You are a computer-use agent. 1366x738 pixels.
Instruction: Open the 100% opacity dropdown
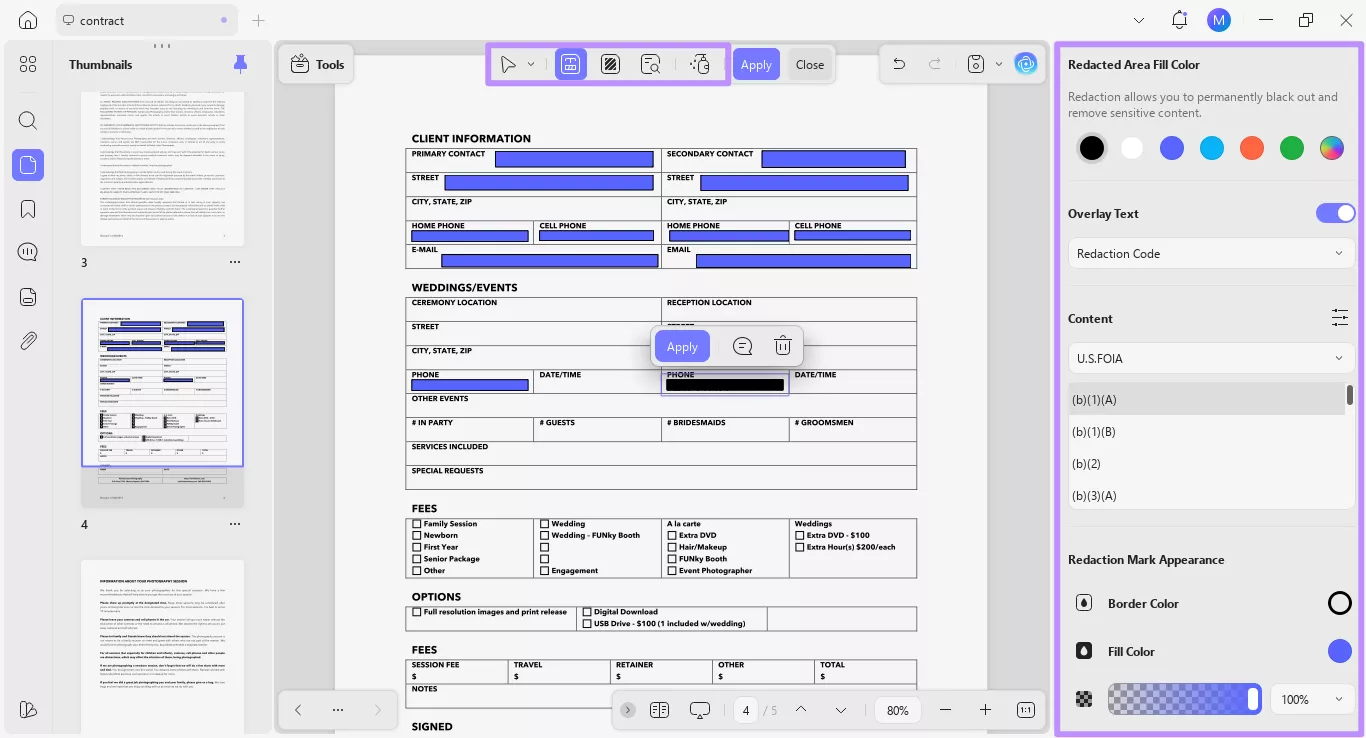click(1312, 699)
